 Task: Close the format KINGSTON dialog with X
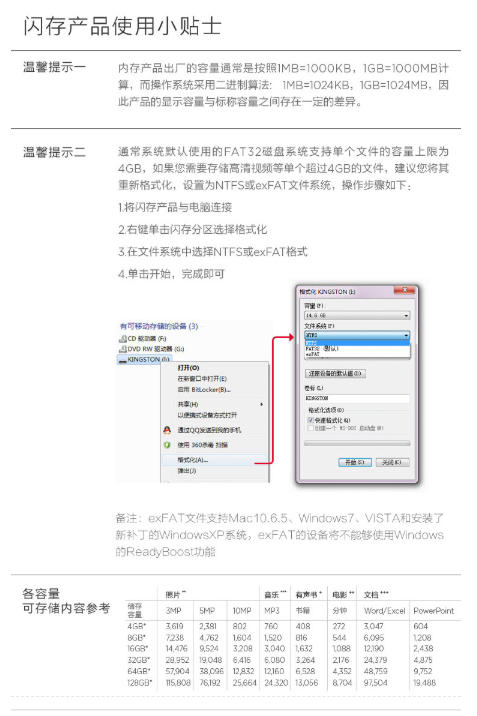click(404, 290)
